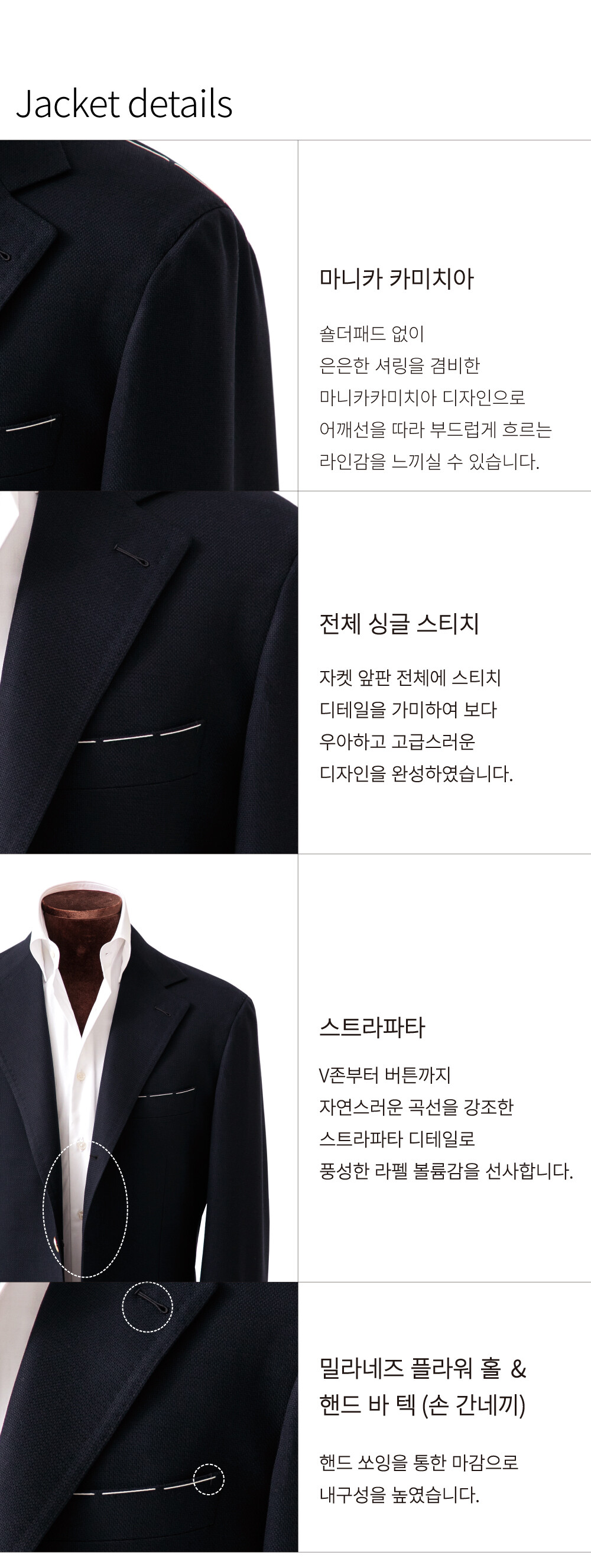Viewport: 591px width, 1568px height.
Task: Click the Jacket details heading
Action: pyautogui.click(x=124, y=103)
